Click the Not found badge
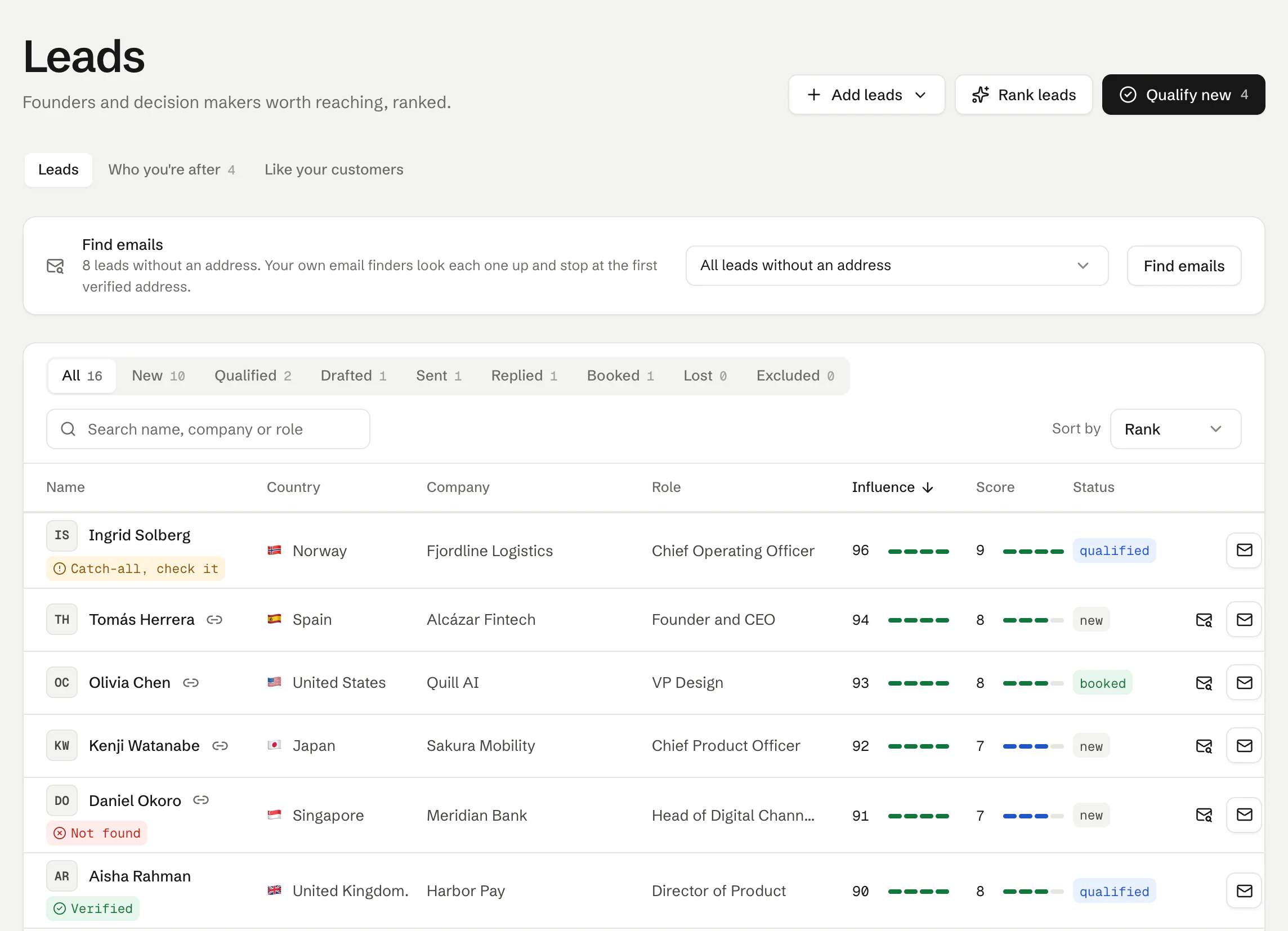The width and height of the screenshot is (1288, 931). pos(97,834)
